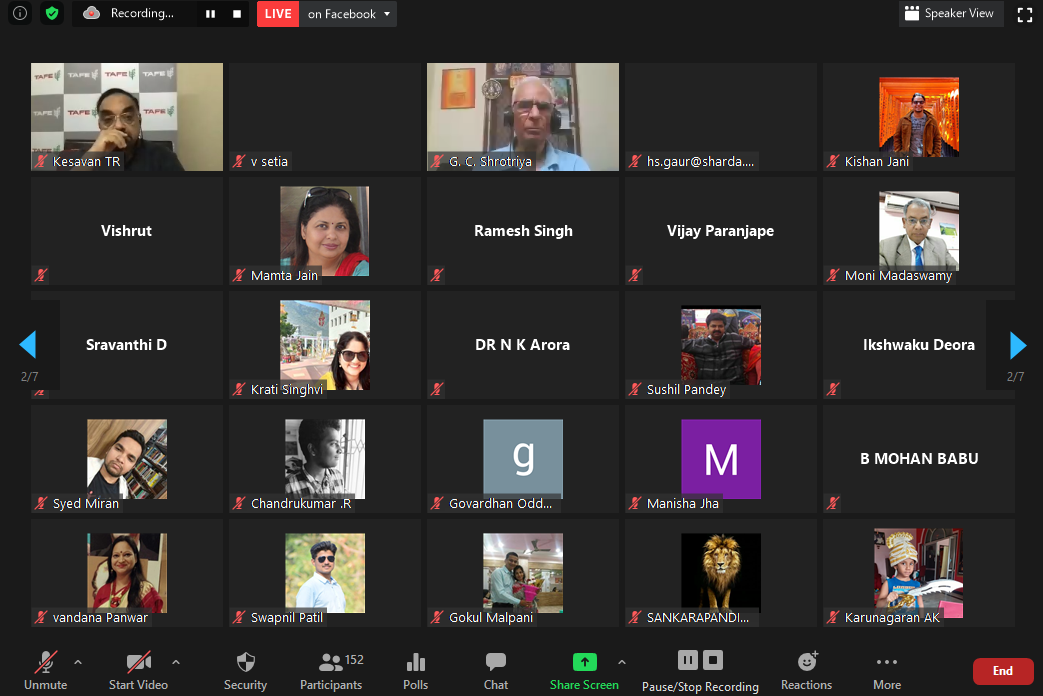Pause recording in the Recording indicator
The image size is (1043, 696).
(x=210, y=14)
